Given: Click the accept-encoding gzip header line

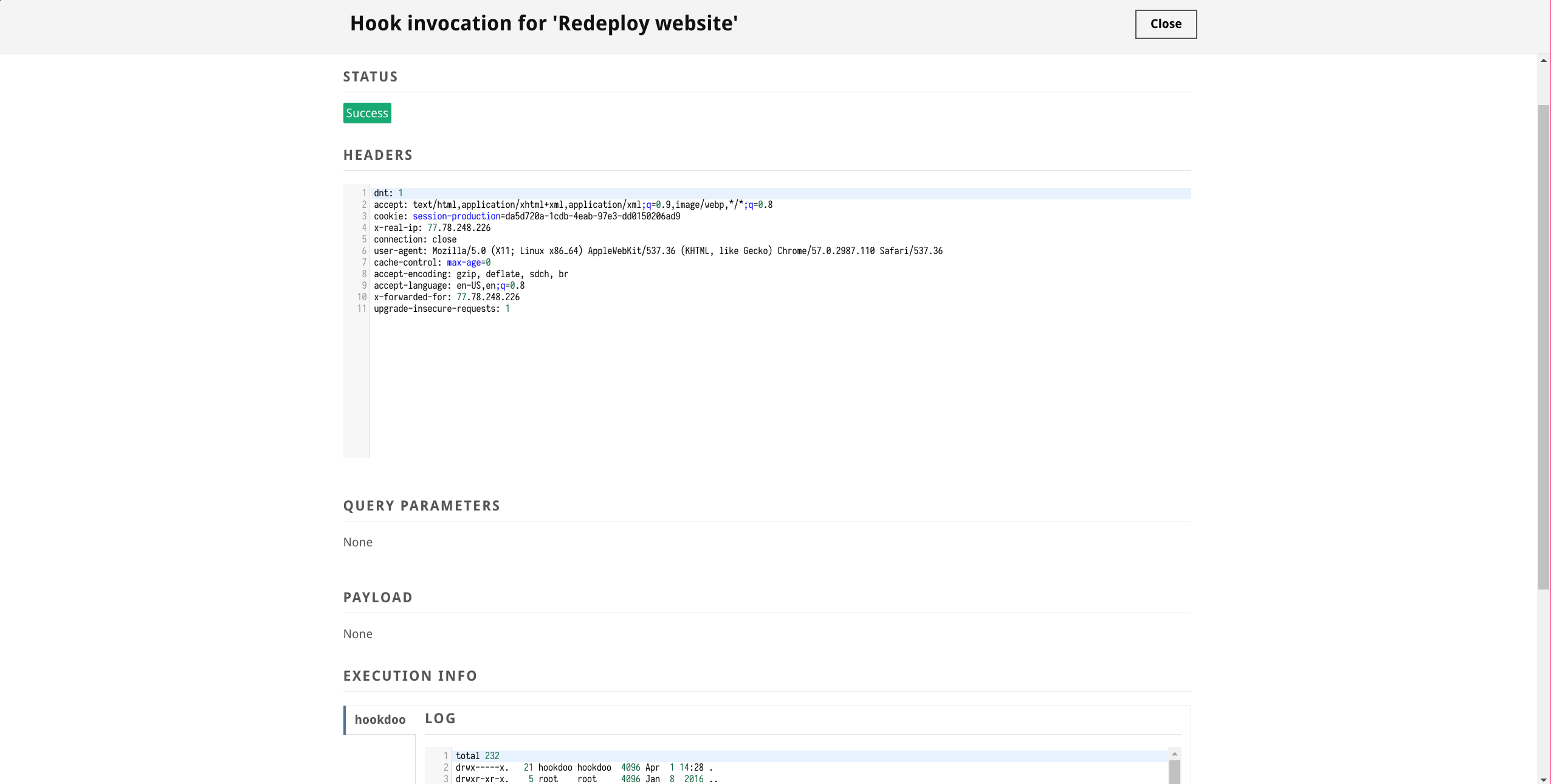Looking at the screenshot, I should (470, 274).
